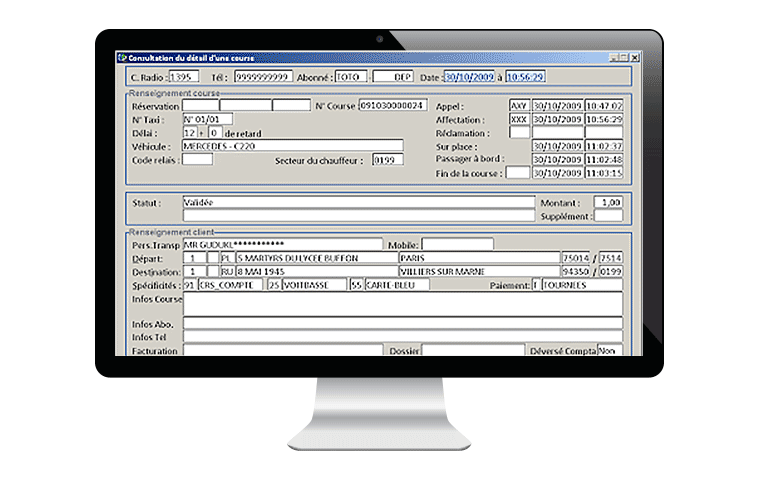Click the VOITBASSE spécificité field
Image resolution: width=760 pixels, height=480 pixels.
coord(314,285)
